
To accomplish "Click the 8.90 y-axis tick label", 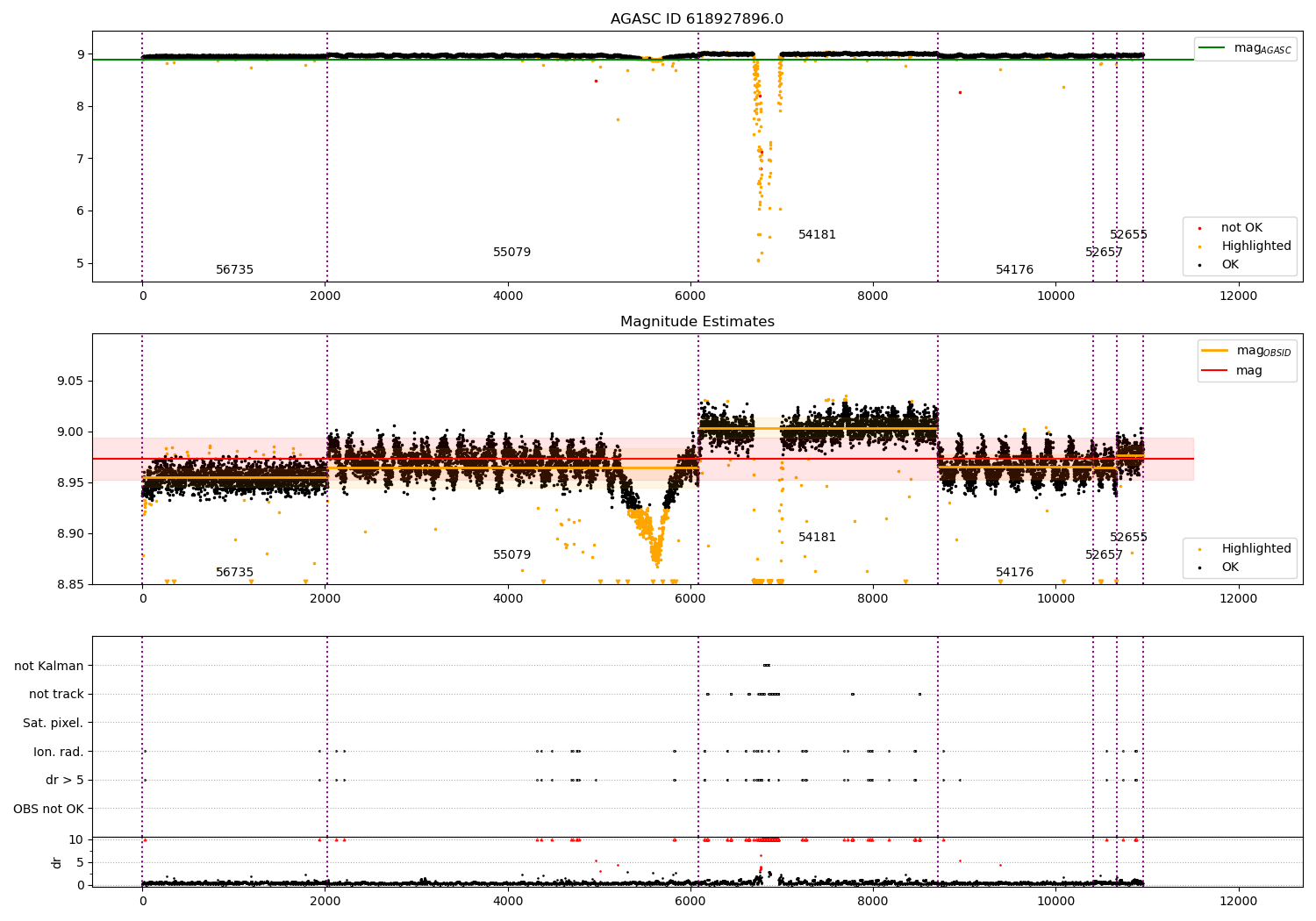I will pyautogui.click(x=70, y=534).
